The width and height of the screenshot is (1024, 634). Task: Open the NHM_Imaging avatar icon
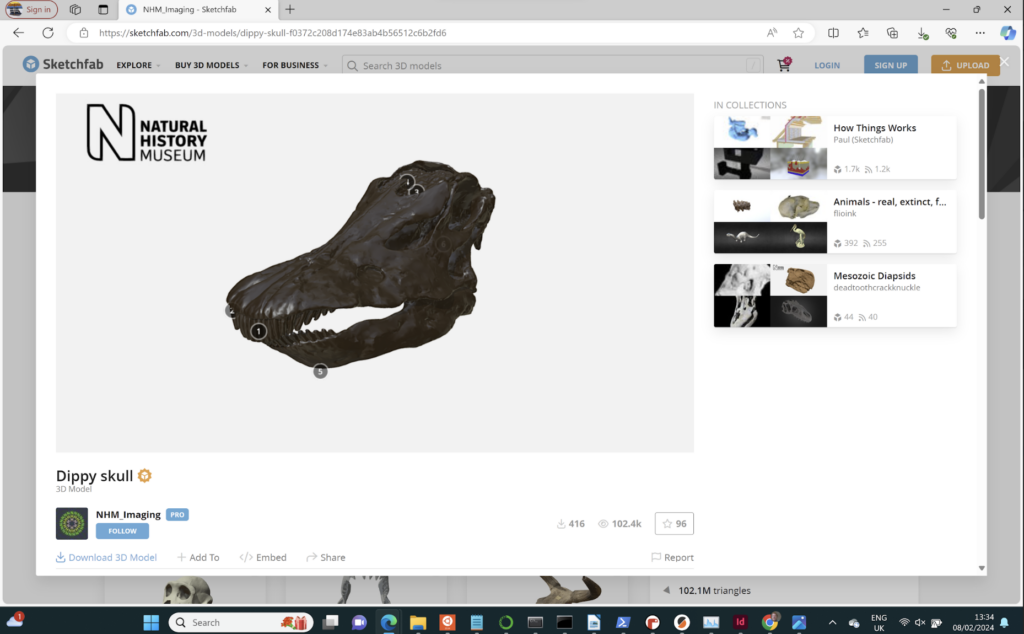pyautogui.click(x=71, y=523)
